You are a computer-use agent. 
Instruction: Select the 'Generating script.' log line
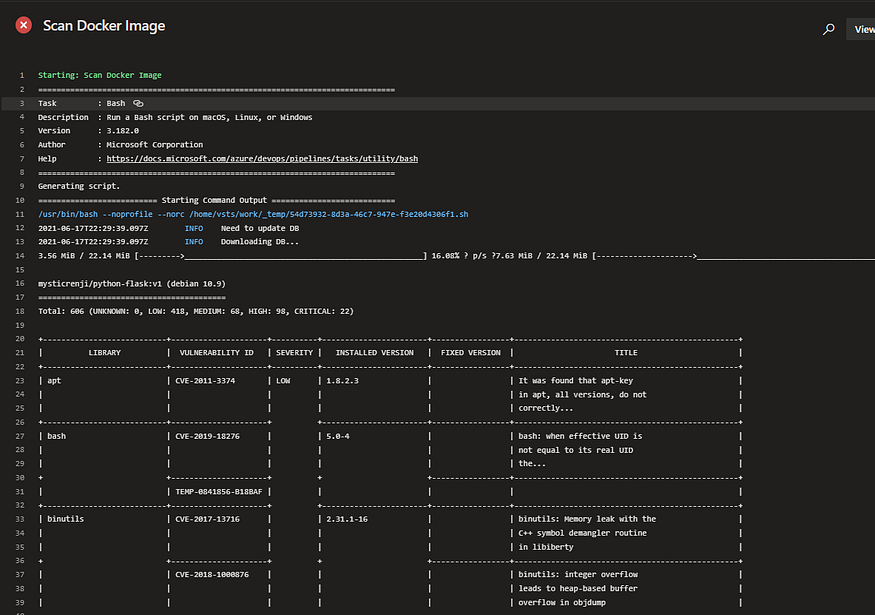[79, 186]
